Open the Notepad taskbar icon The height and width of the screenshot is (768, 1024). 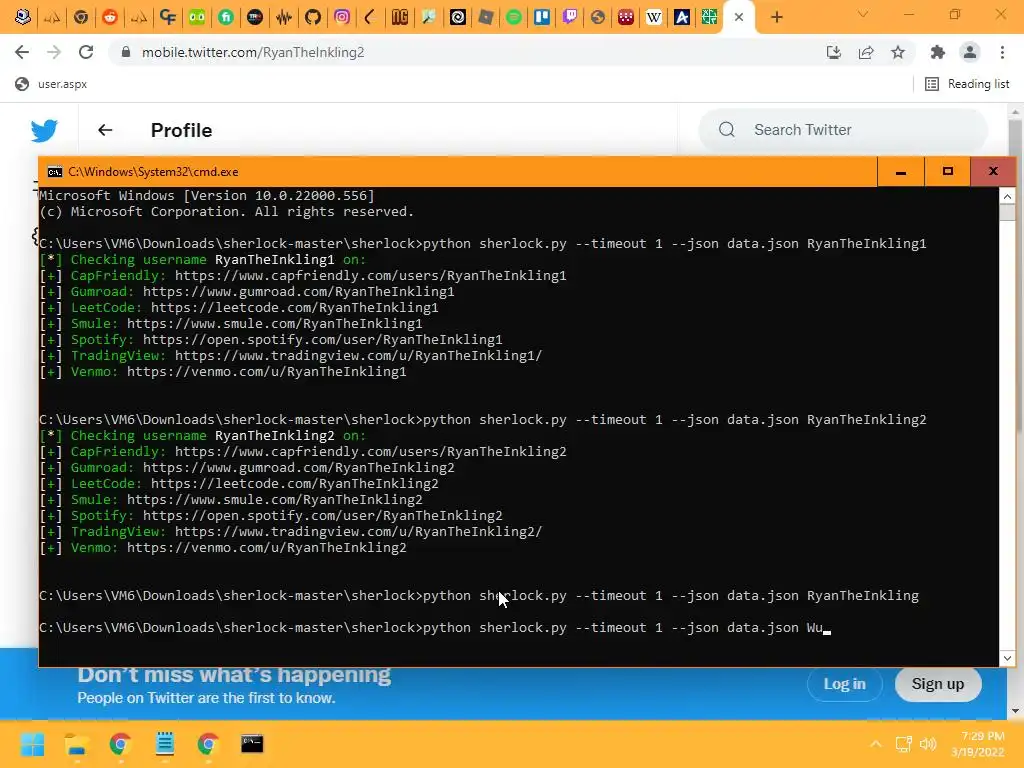[165, 744]
